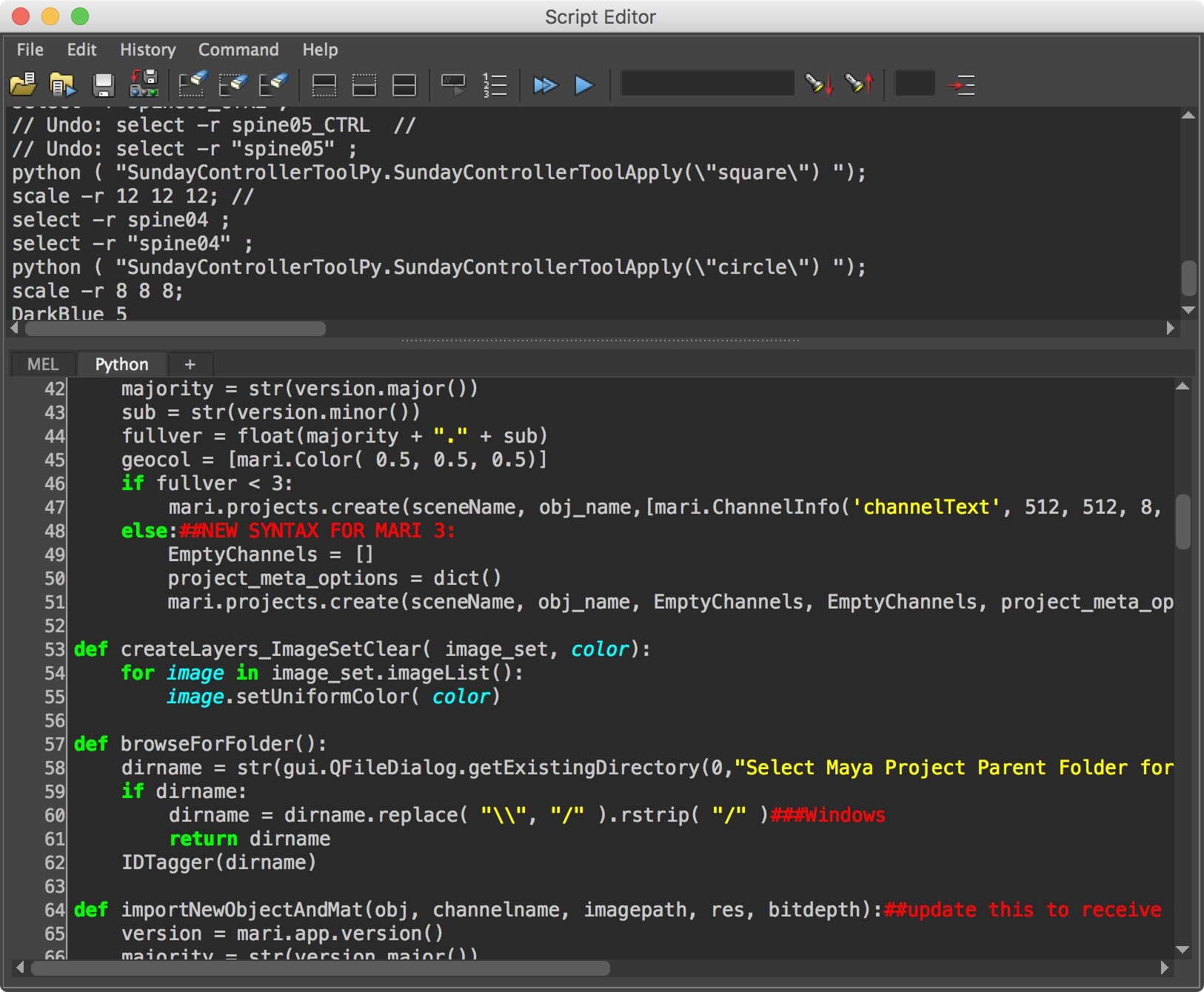Viewport: 1204px width, 992px height.
Task: Select the Save Script to Shelf icon
Action: click(144, 84)
